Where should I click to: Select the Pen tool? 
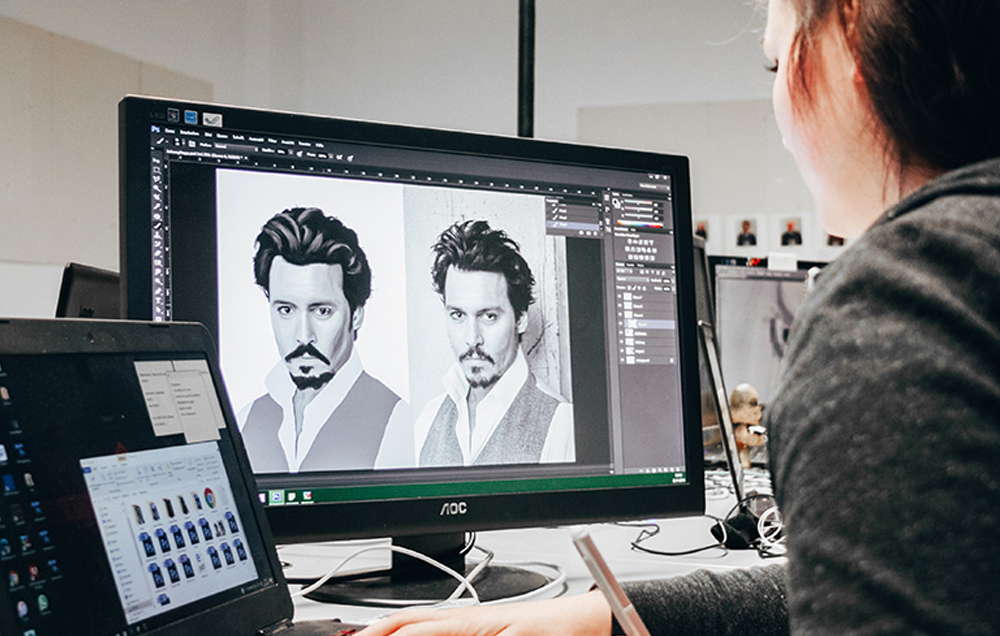coord(157,290)
